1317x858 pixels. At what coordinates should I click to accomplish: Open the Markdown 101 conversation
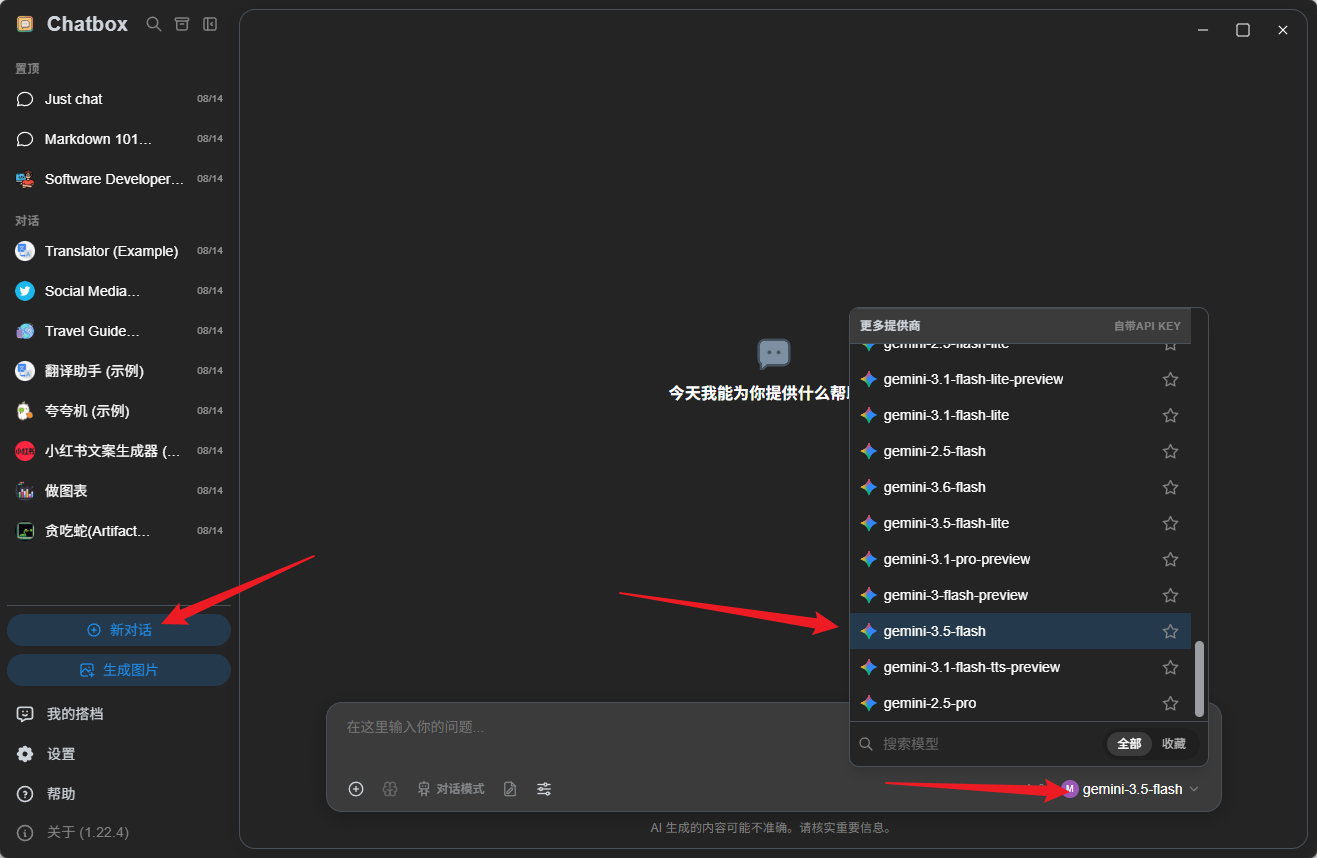click(119, 139)
